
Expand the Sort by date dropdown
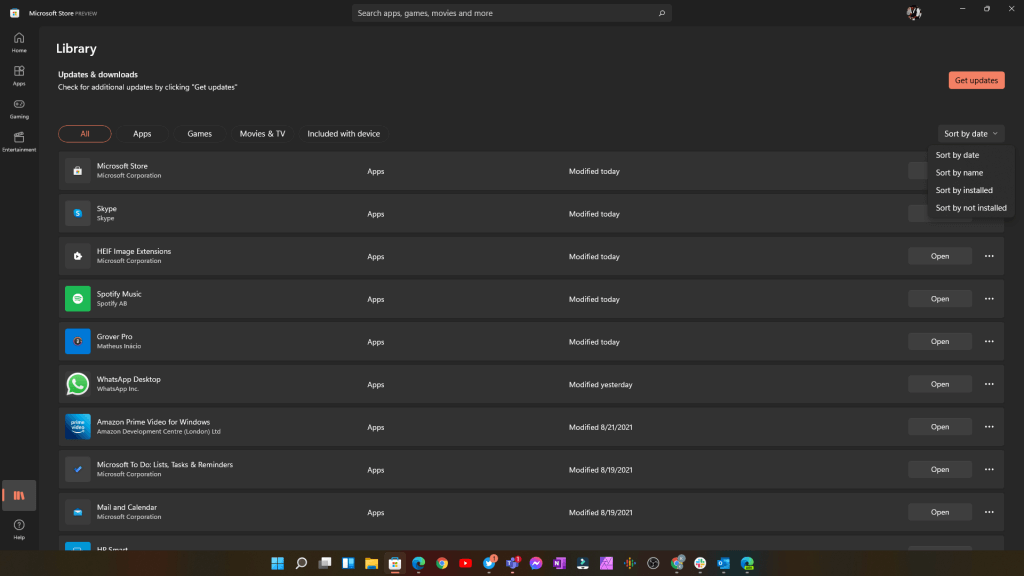(969, 133)
